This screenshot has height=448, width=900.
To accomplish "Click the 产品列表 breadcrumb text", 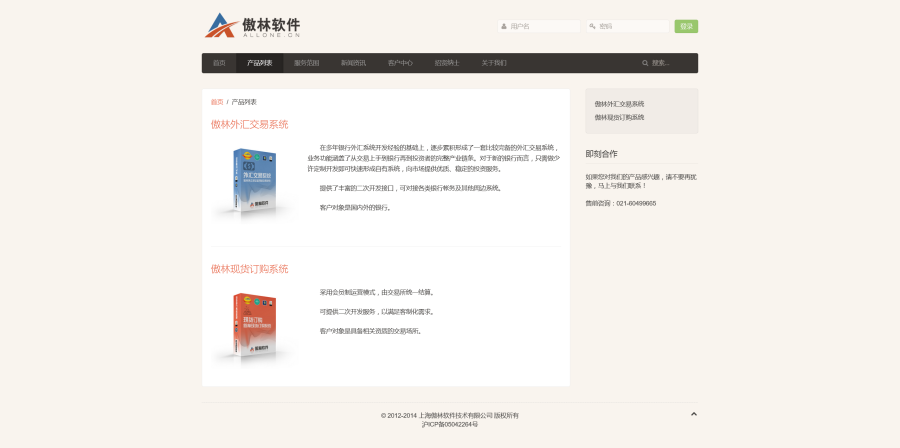I will 244,102.
